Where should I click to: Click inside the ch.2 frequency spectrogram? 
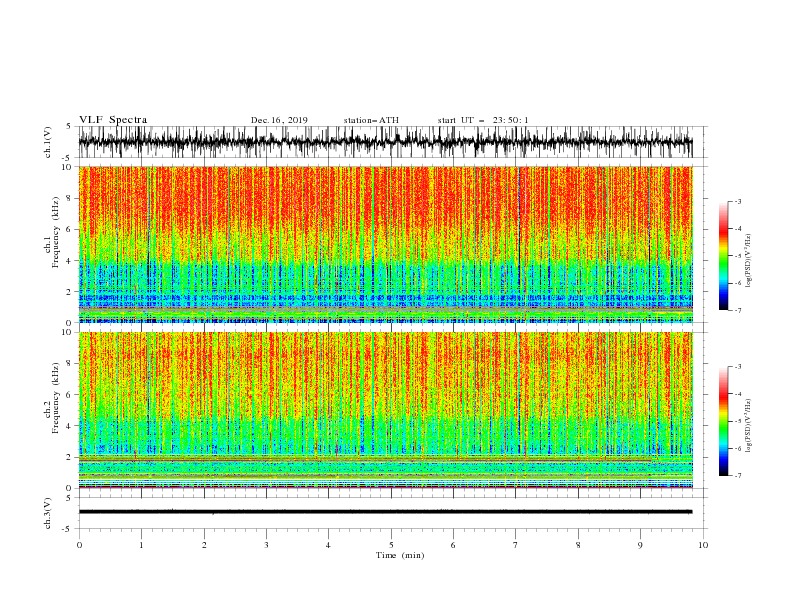385,410
